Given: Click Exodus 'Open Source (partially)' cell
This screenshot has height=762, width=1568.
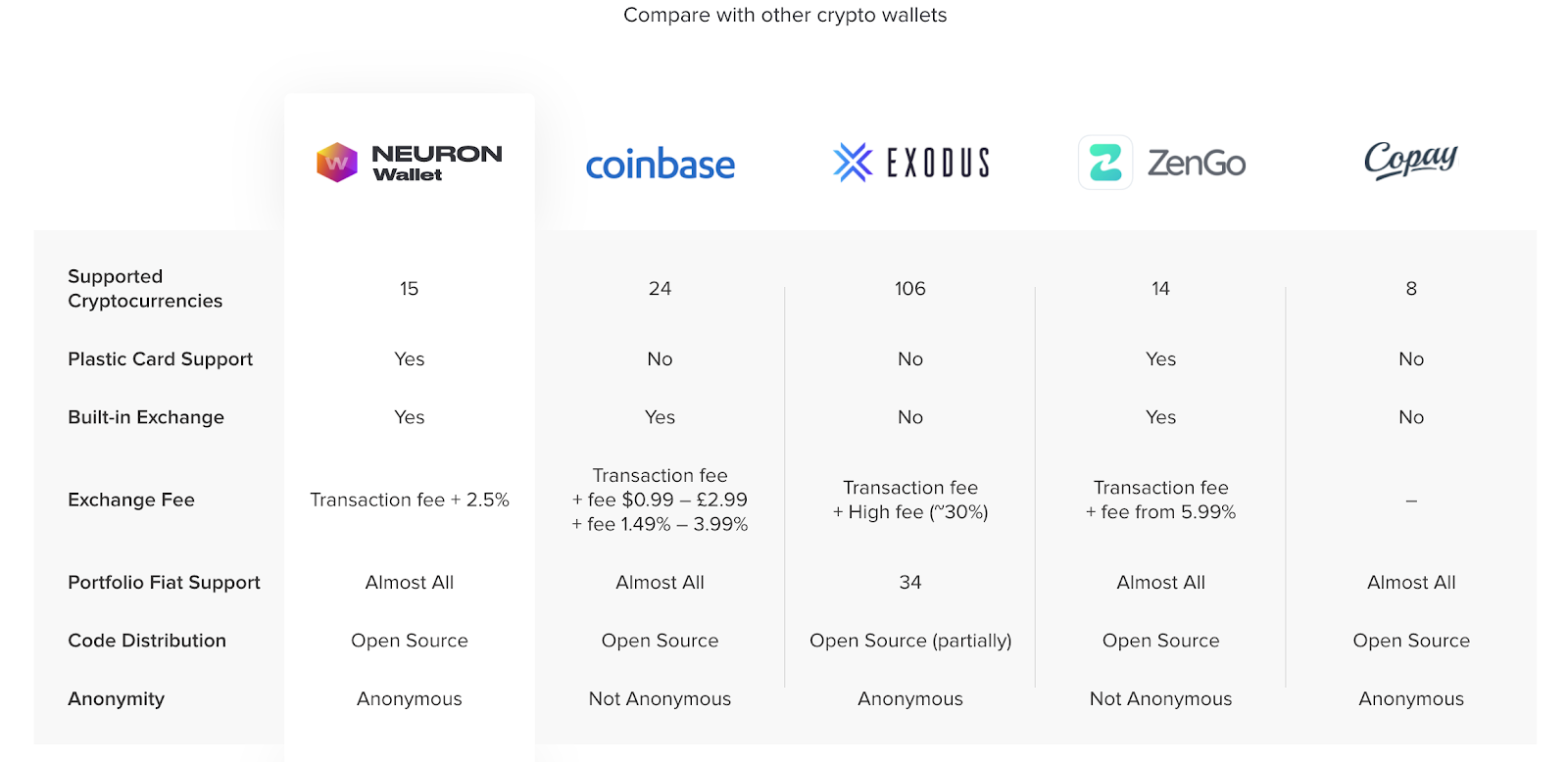Looking at the screenshot, I should point(910,641).
